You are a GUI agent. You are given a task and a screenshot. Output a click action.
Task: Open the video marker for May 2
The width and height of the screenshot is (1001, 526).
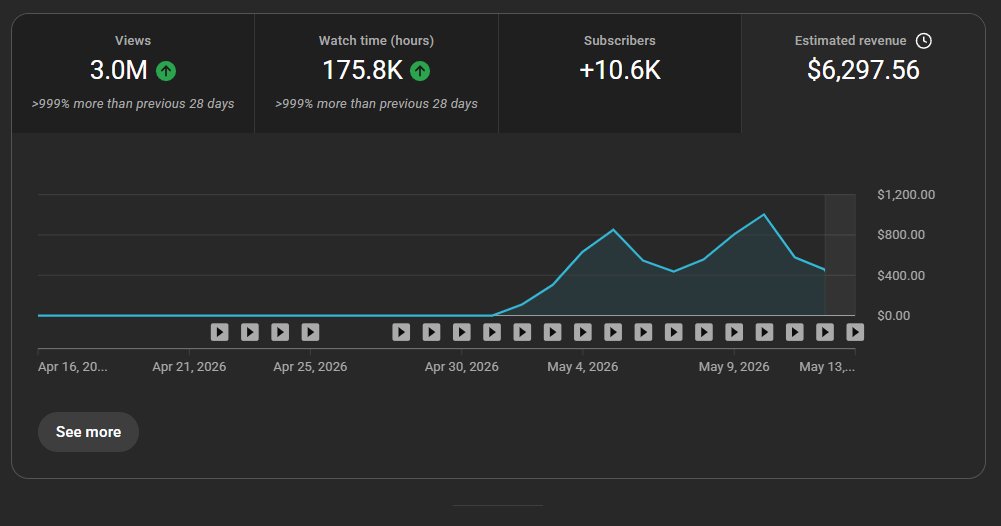522,332
